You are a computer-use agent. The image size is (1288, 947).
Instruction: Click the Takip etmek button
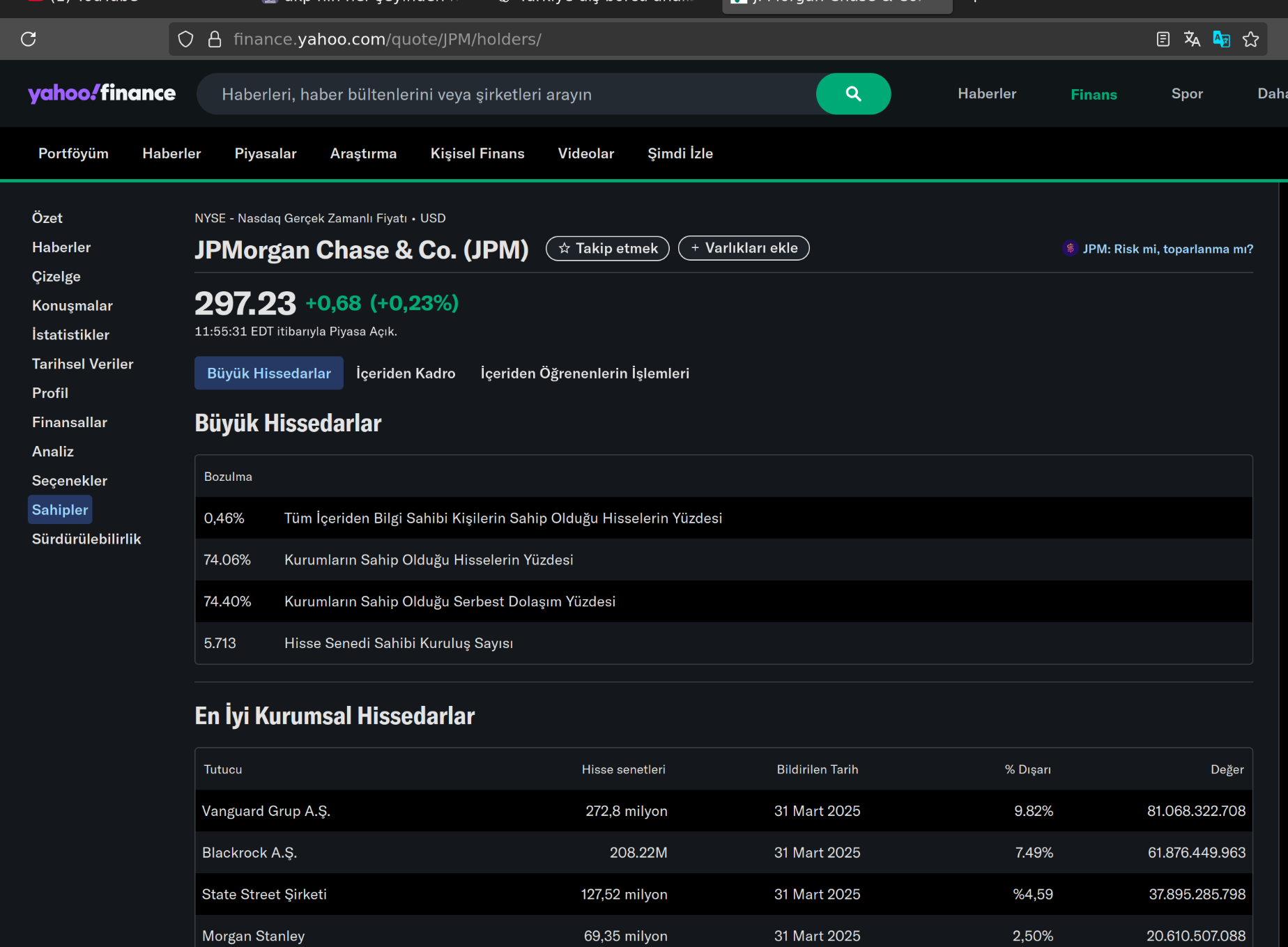pyautogui.click(x=608, y=248)
